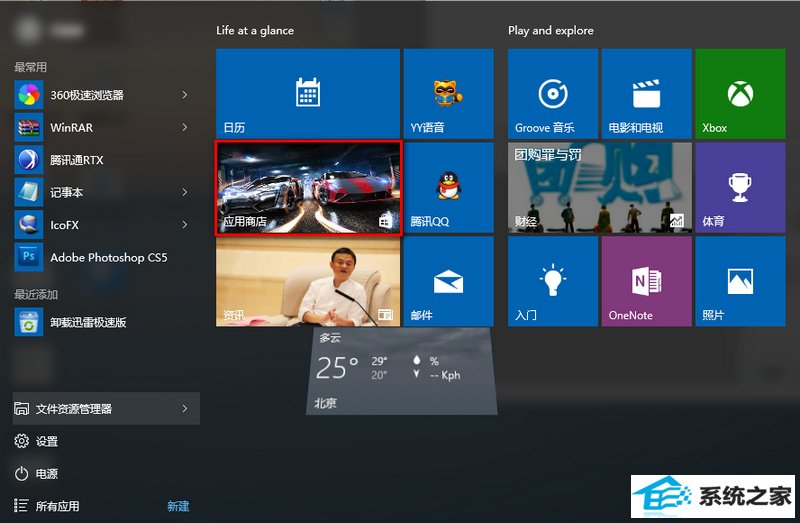Open the 入门 Get Started tile
The image size is (800, 523).
click(x=553, y=281)
